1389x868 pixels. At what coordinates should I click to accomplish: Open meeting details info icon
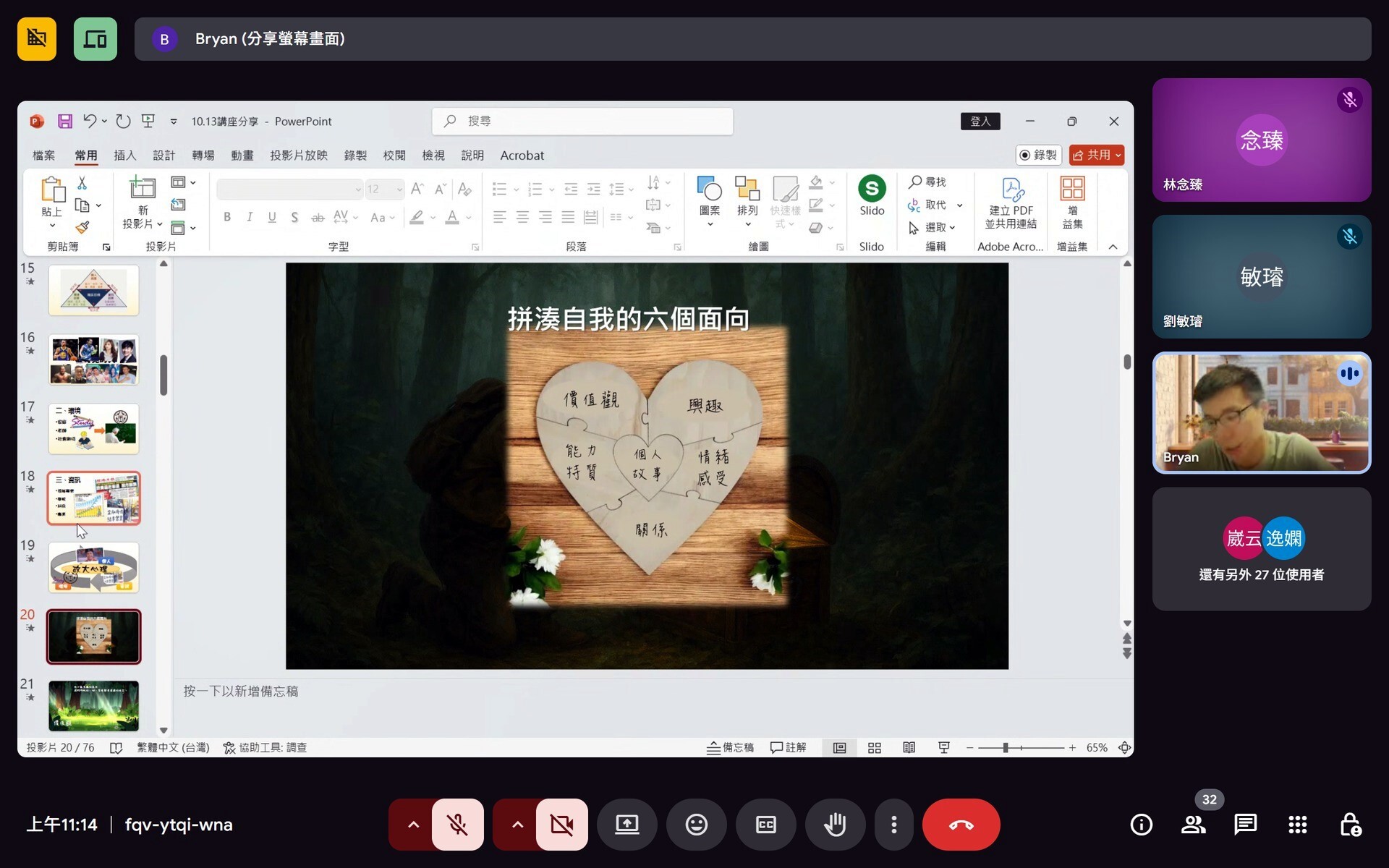(x=1141, y=825)
